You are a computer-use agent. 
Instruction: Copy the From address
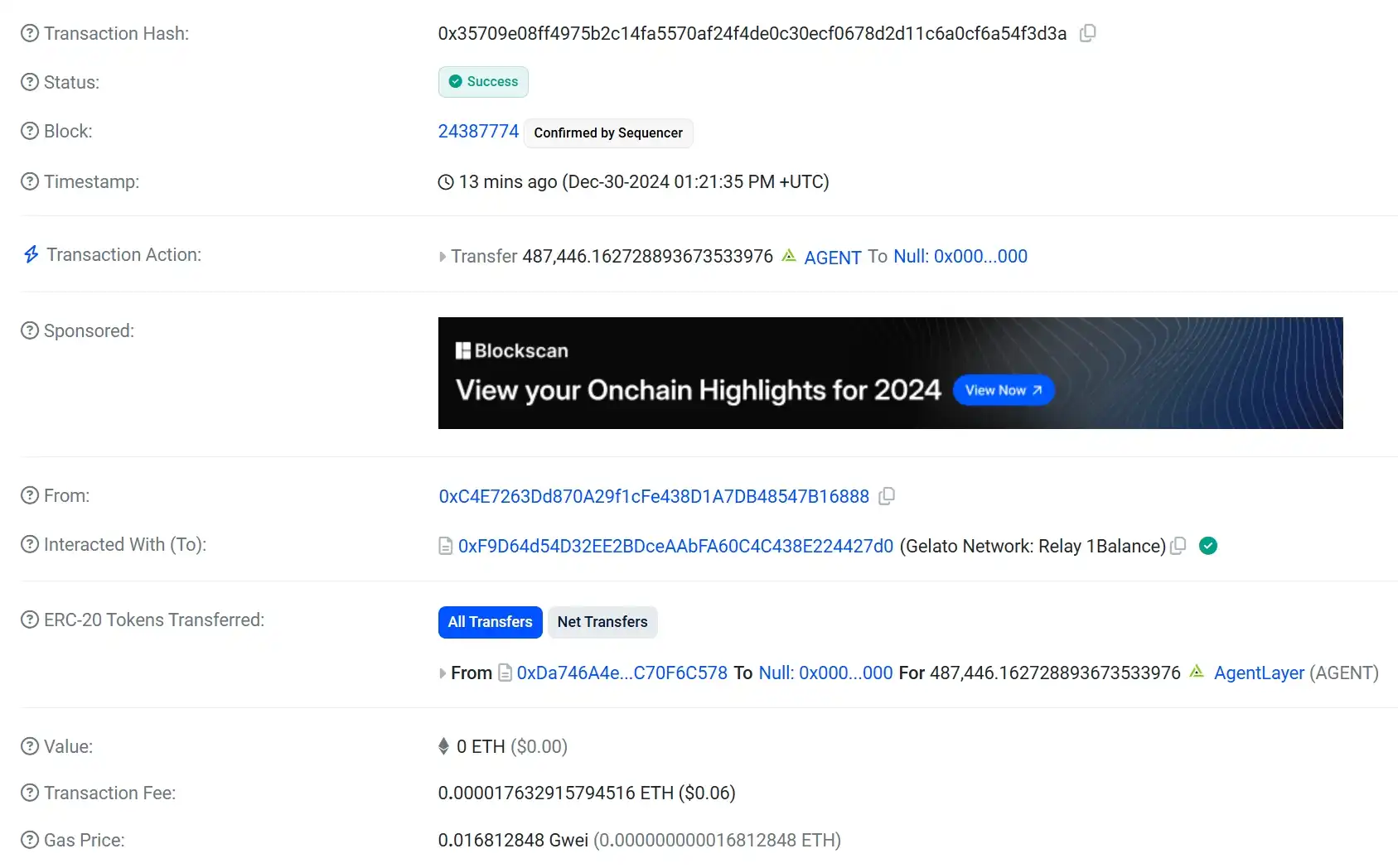(887, 496)
